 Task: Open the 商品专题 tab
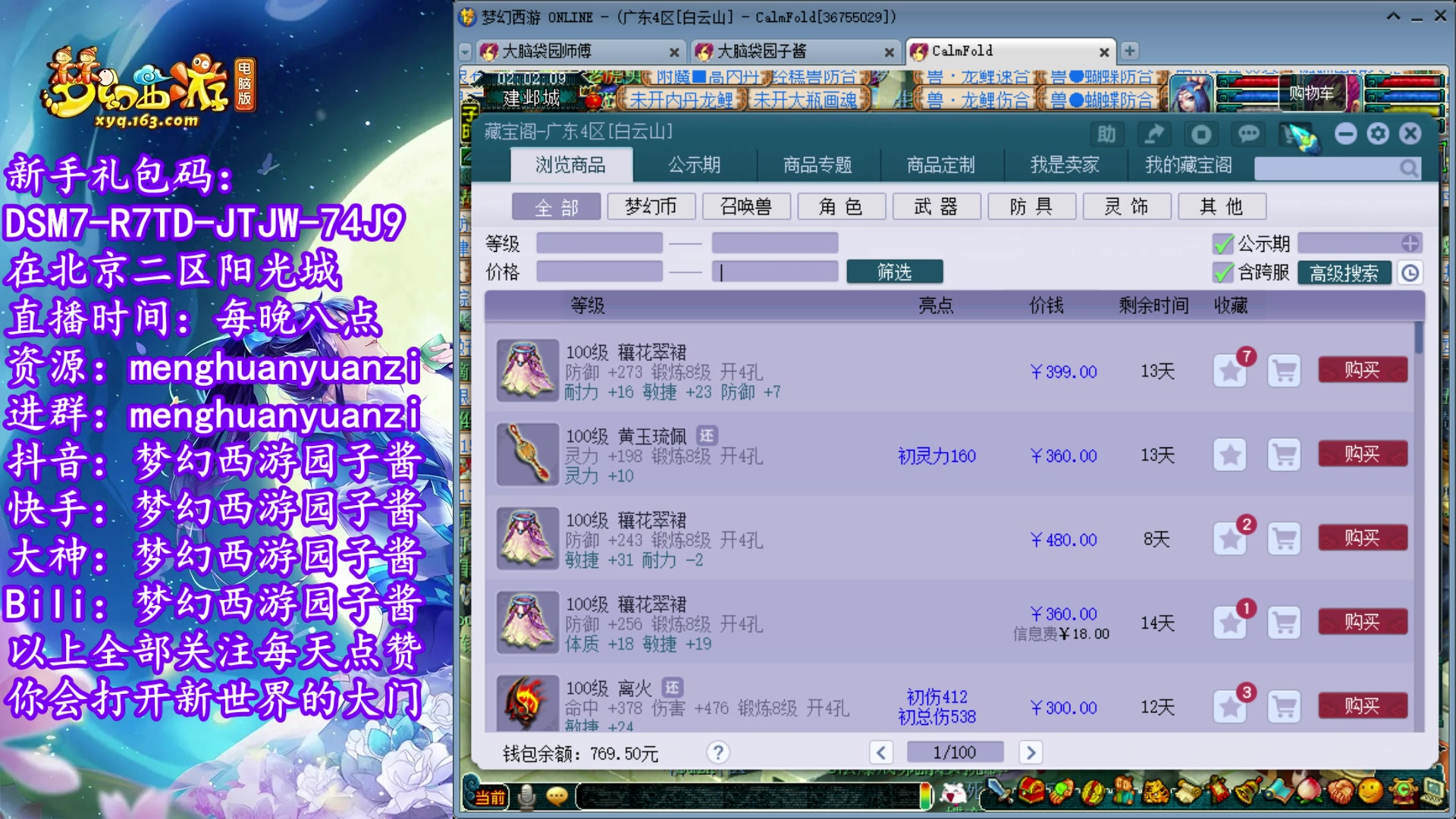click(817, 165)
